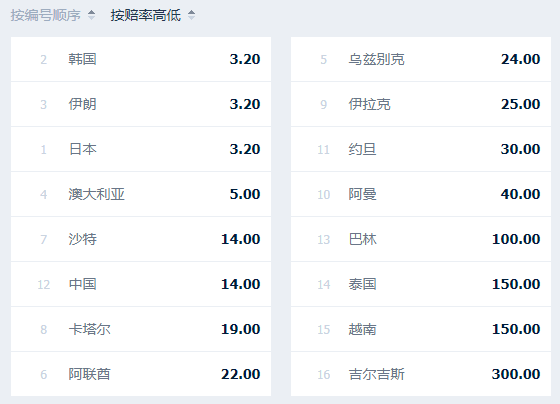Select 韩国 odds 3.20 row

(141, 59)
